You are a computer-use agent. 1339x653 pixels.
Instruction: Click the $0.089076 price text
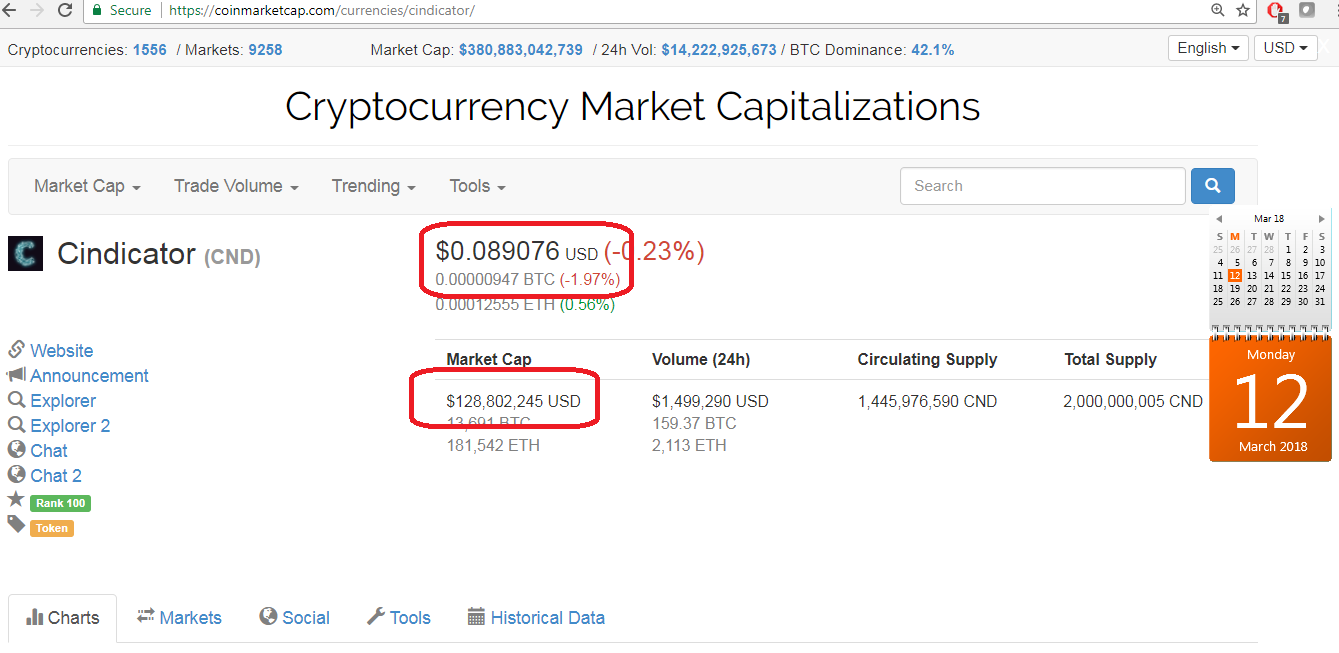[497, 251]
